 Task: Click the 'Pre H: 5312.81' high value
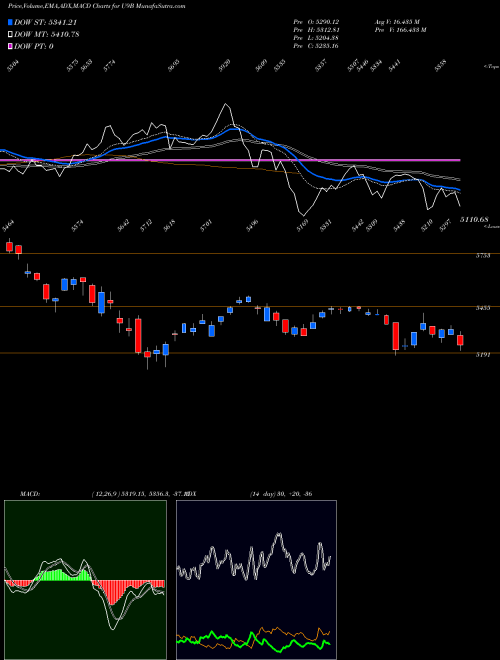pyautogui.click(x=316, y=30)
